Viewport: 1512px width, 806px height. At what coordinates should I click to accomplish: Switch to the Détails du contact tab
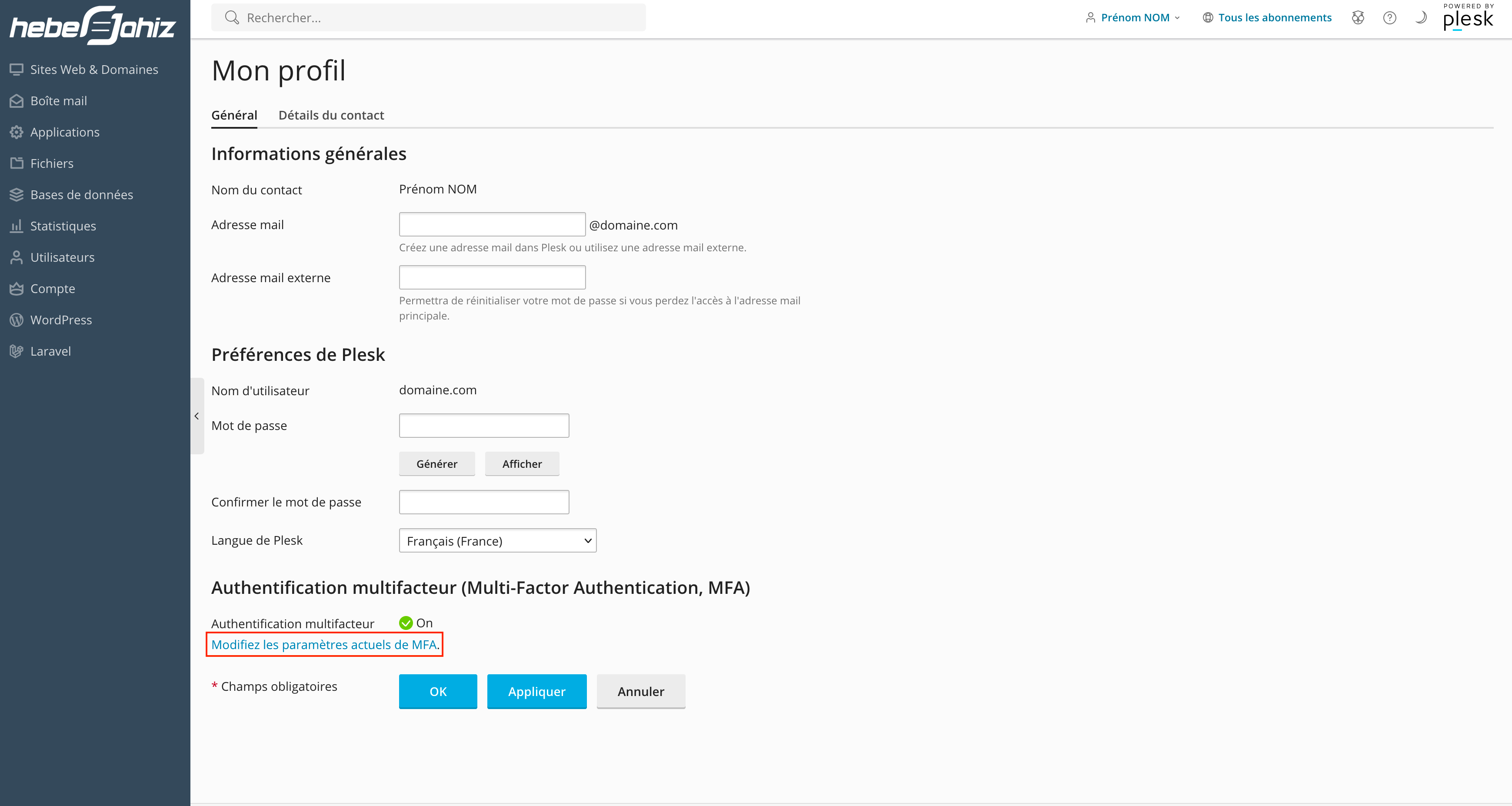331,115
